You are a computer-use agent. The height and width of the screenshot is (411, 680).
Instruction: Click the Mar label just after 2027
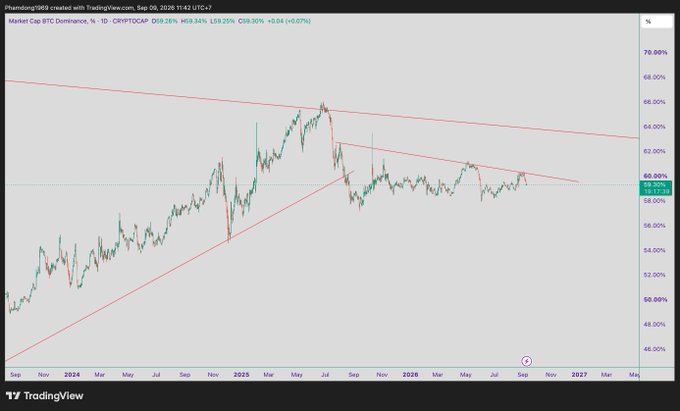[606, 375]
